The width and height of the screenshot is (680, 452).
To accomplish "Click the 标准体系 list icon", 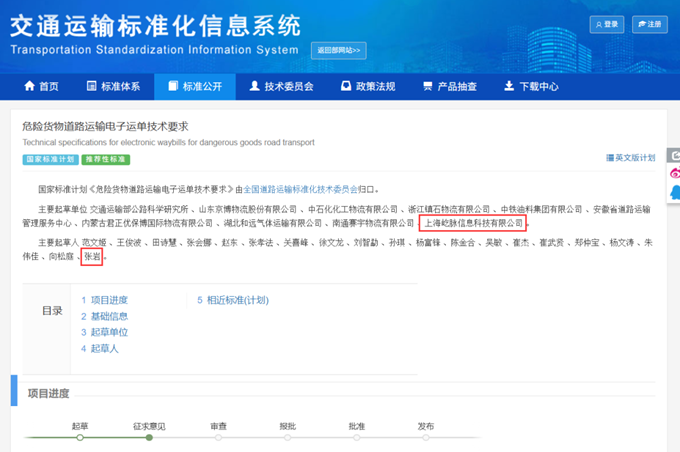I will click(x=92, y=86).
